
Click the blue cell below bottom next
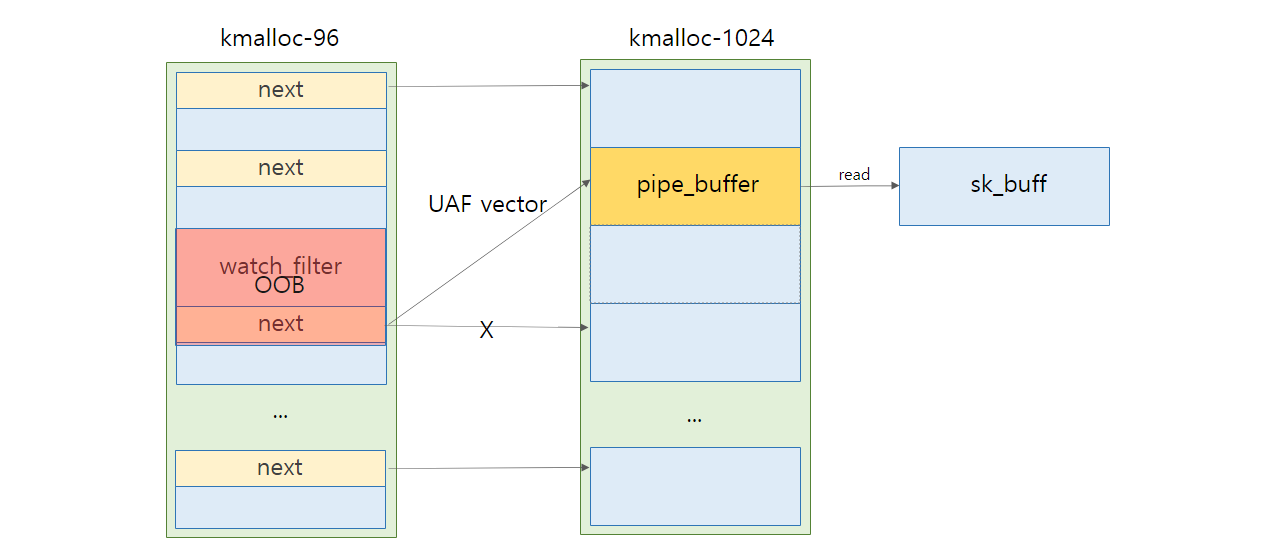point(280,507)
